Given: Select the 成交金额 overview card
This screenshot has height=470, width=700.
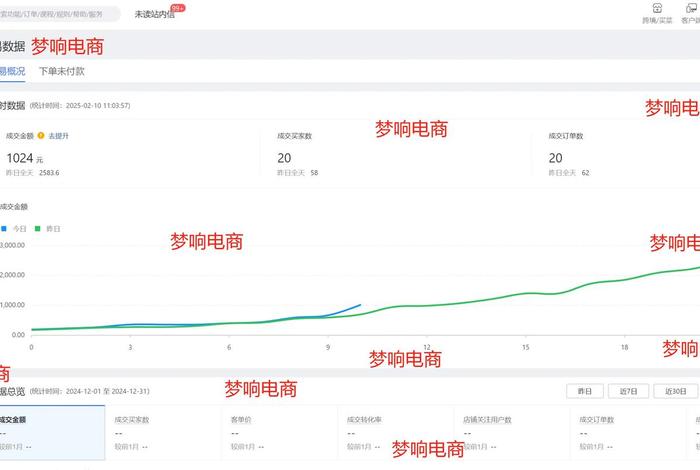Looking at the screenshot, I should [52, 433].
